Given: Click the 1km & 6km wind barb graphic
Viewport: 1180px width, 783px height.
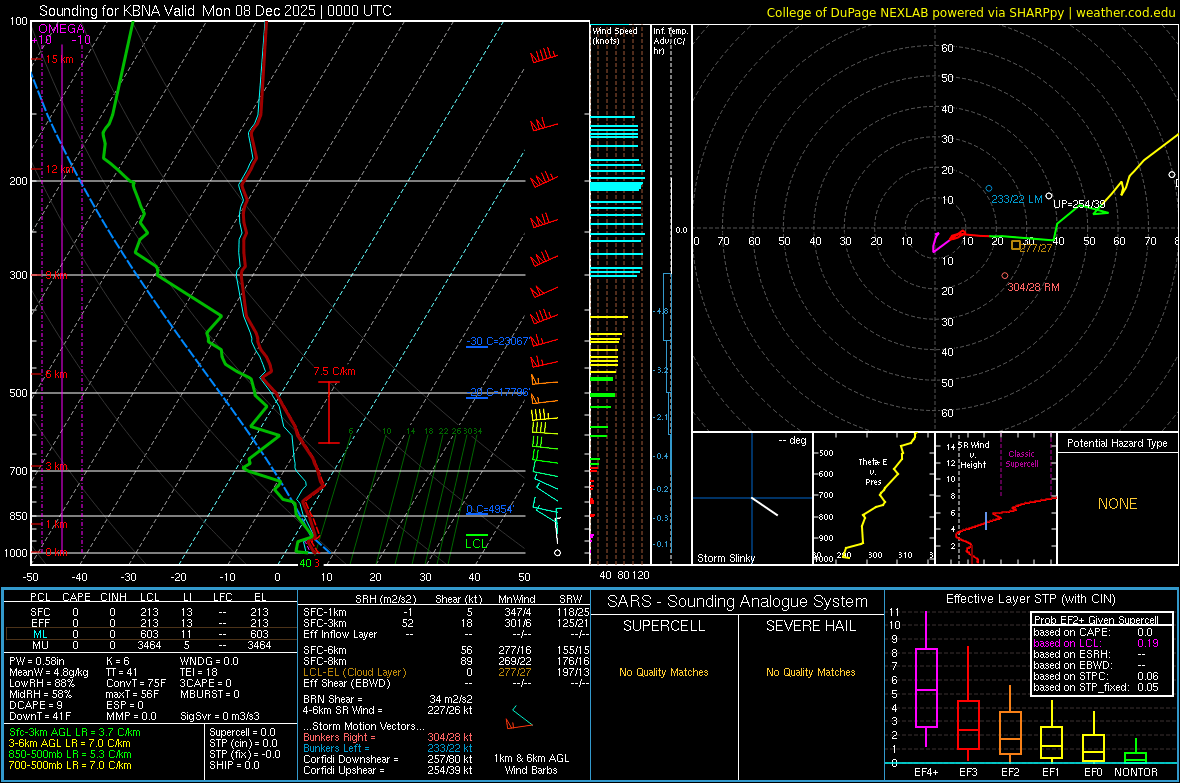Looking at the screenshot, I should (519, 717).
